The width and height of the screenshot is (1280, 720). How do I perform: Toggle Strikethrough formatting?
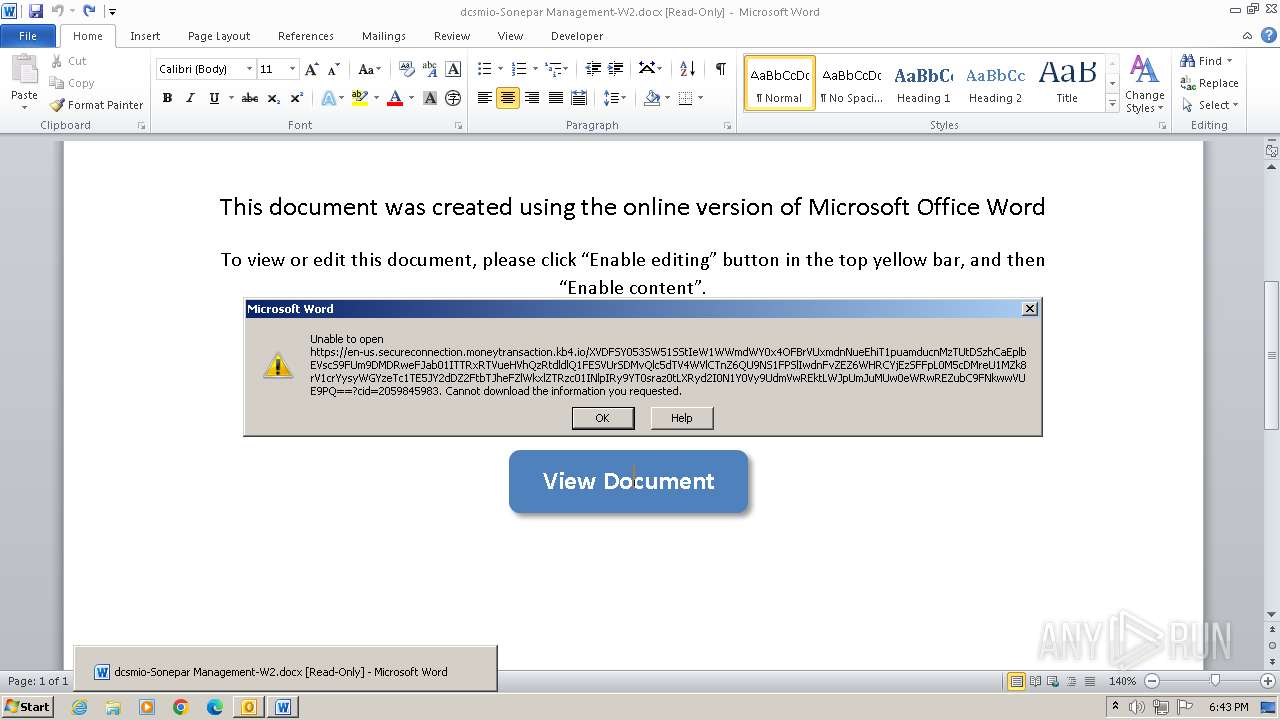tap(250, 98)
